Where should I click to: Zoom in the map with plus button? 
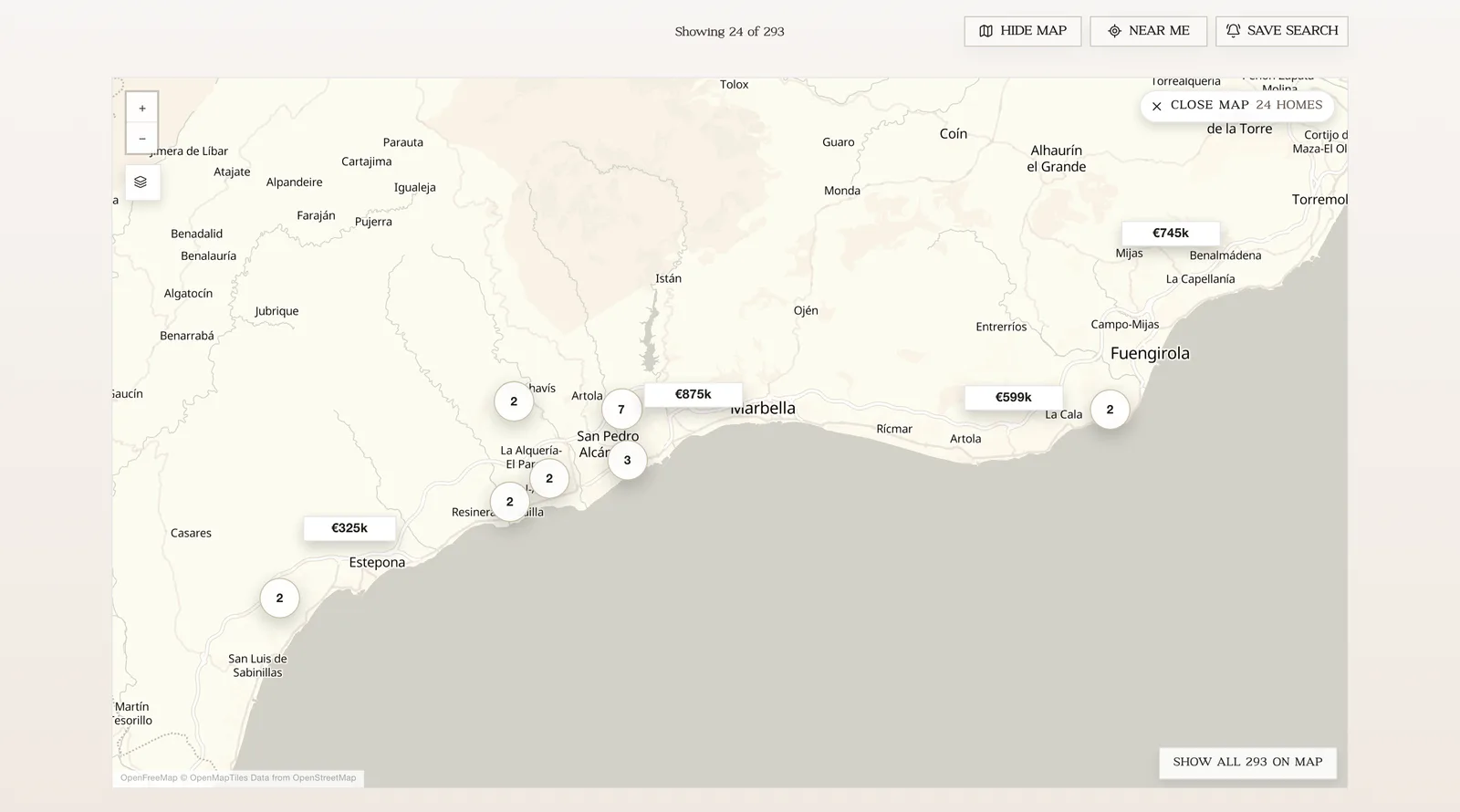(141, 108)
